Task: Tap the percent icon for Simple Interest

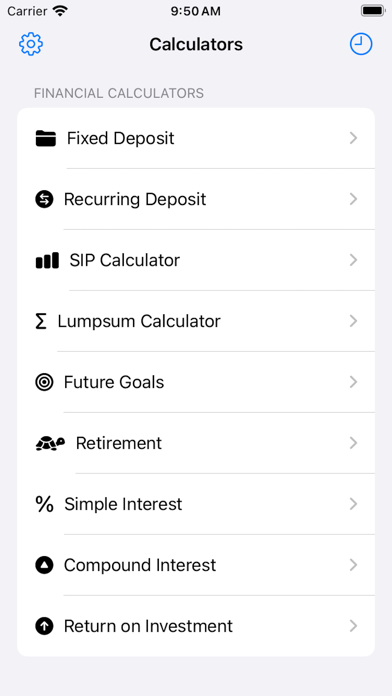Action: point(44,504)
